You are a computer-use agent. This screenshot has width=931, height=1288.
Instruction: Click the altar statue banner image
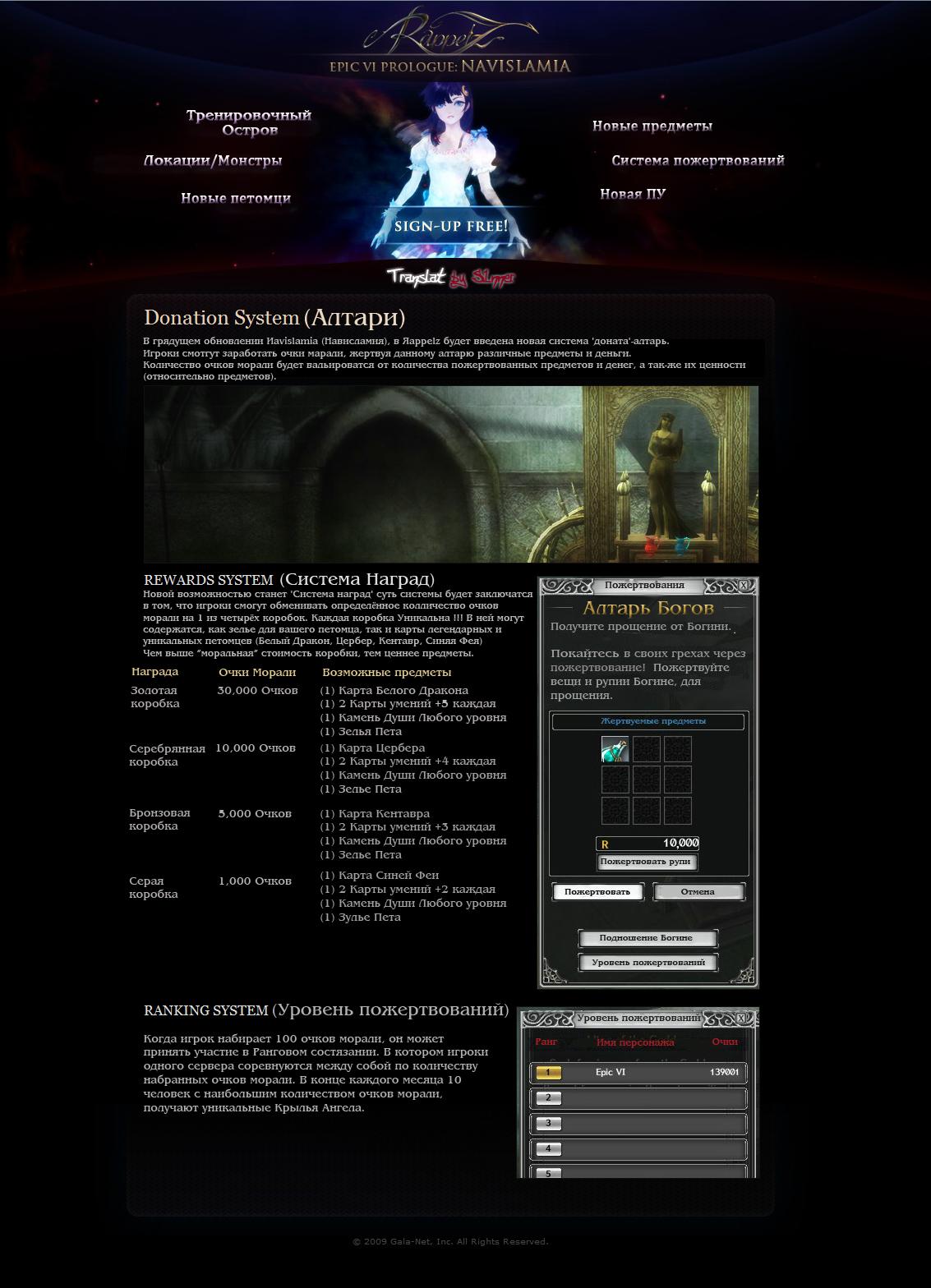[x=450, y=474]
